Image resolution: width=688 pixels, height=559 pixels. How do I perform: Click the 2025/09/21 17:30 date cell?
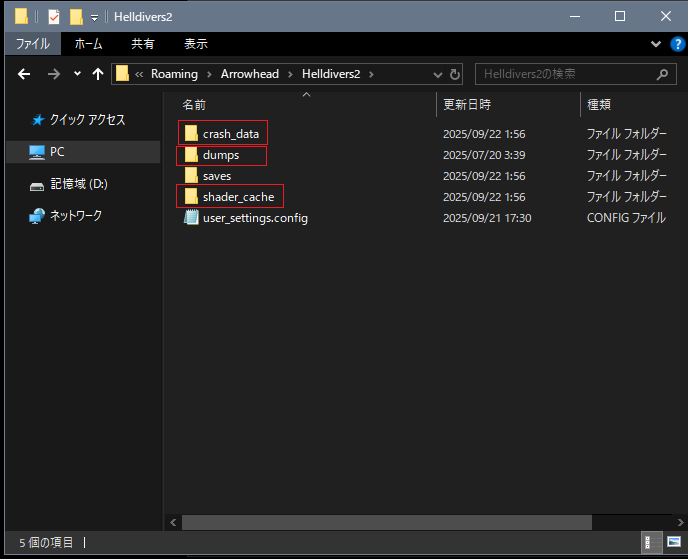point(487,218)
